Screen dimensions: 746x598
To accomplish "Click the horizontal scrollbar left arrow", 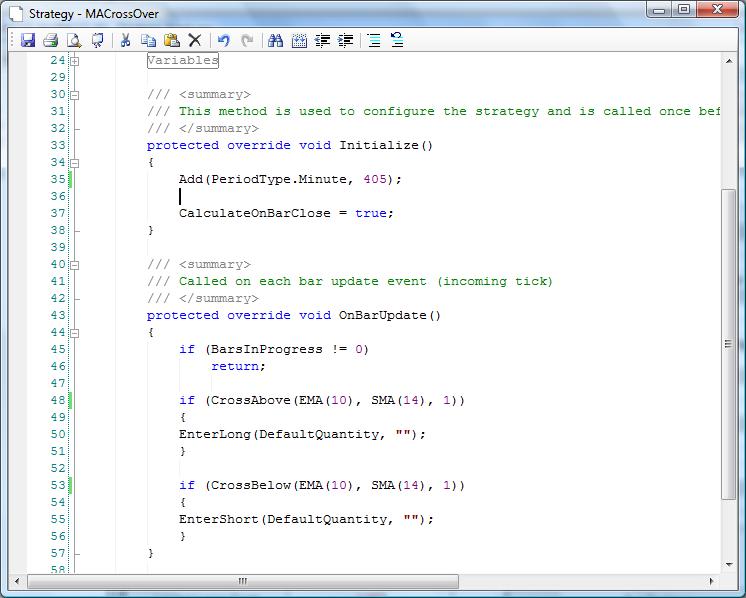I will tap(17, 581).
